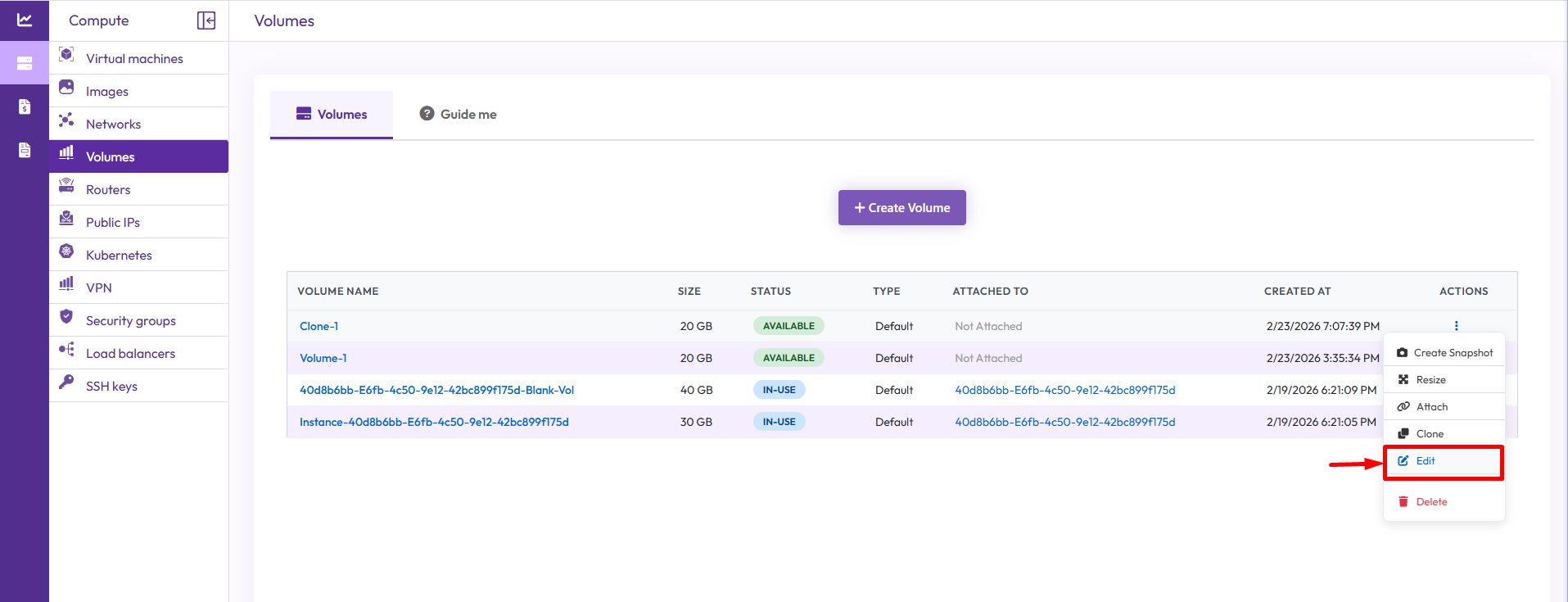Select Clone option in actions menu
The height and width of the screenshot is (602, 1568).
[x=1430, y=434]
